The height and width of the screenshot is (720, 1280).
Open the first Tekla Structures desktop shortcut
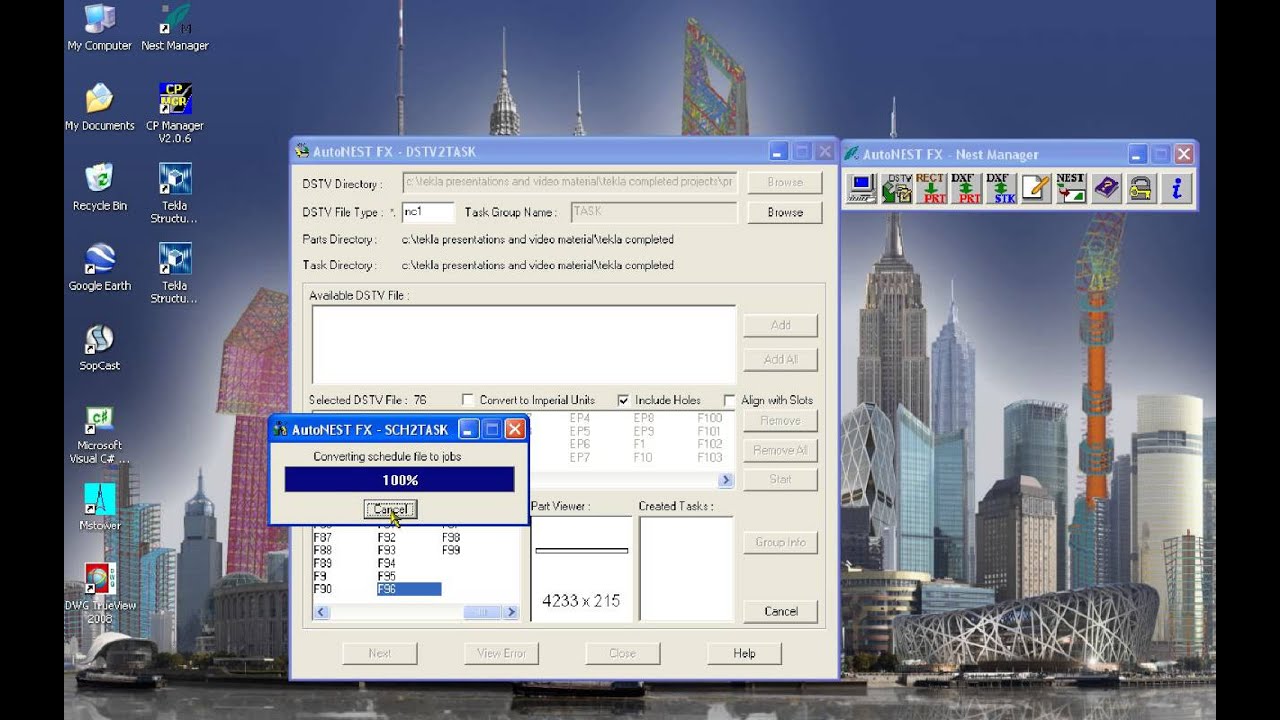175,194
